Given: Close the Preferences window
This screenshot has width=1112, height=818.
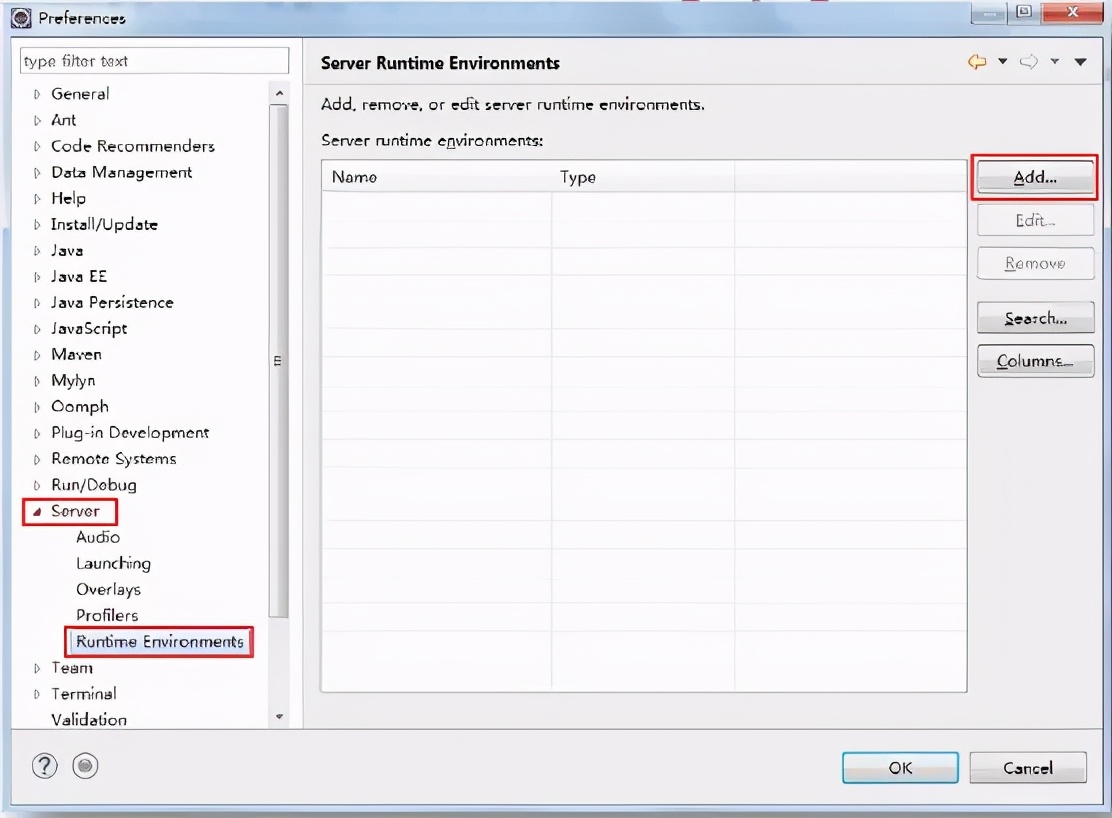Looking at the screenshot, I should (x=1072, y=12).
